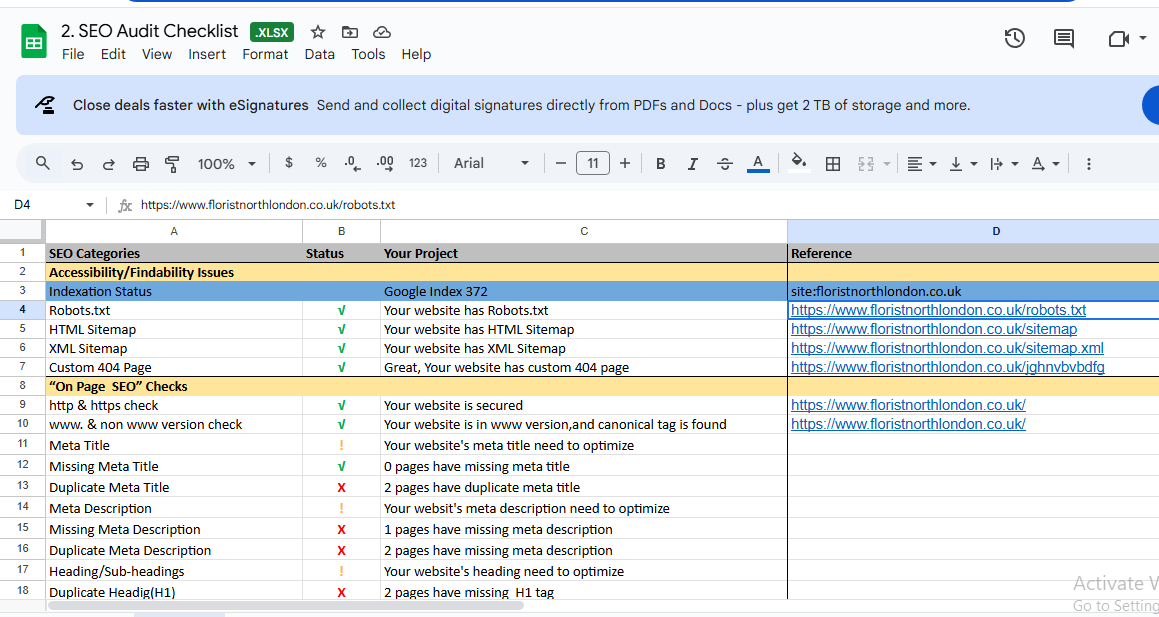
Task: Select cell 'Duplicate Meta Title'
Action: pyautogui.click(x=174, y=487)
